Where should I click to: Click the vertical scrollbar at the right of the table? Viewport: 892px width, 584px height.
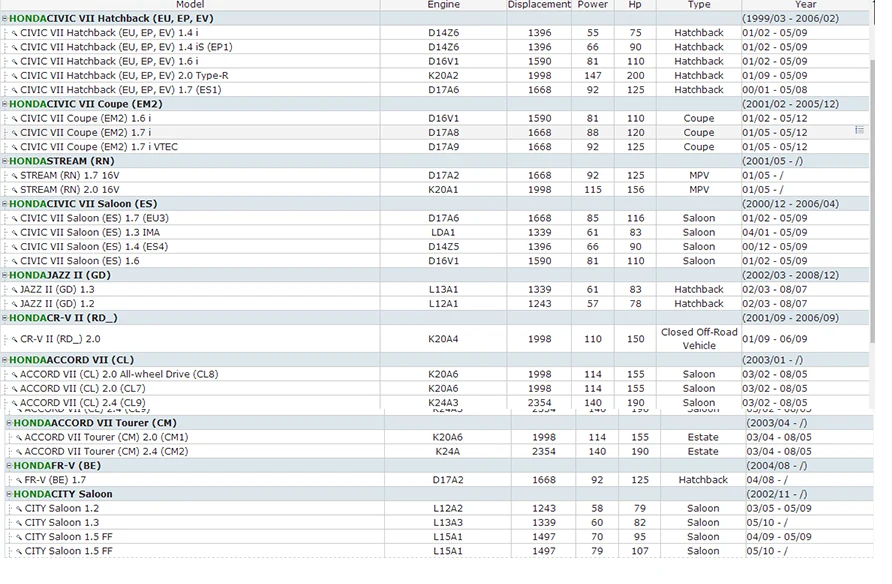click(873, 199)
